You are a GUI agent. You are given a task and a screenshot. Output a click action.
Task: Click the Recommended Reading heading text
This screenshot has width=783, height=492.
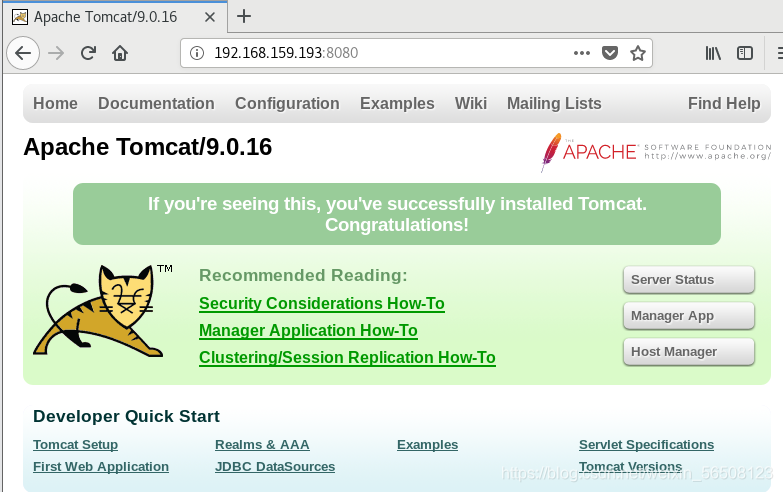click(303, 275)
